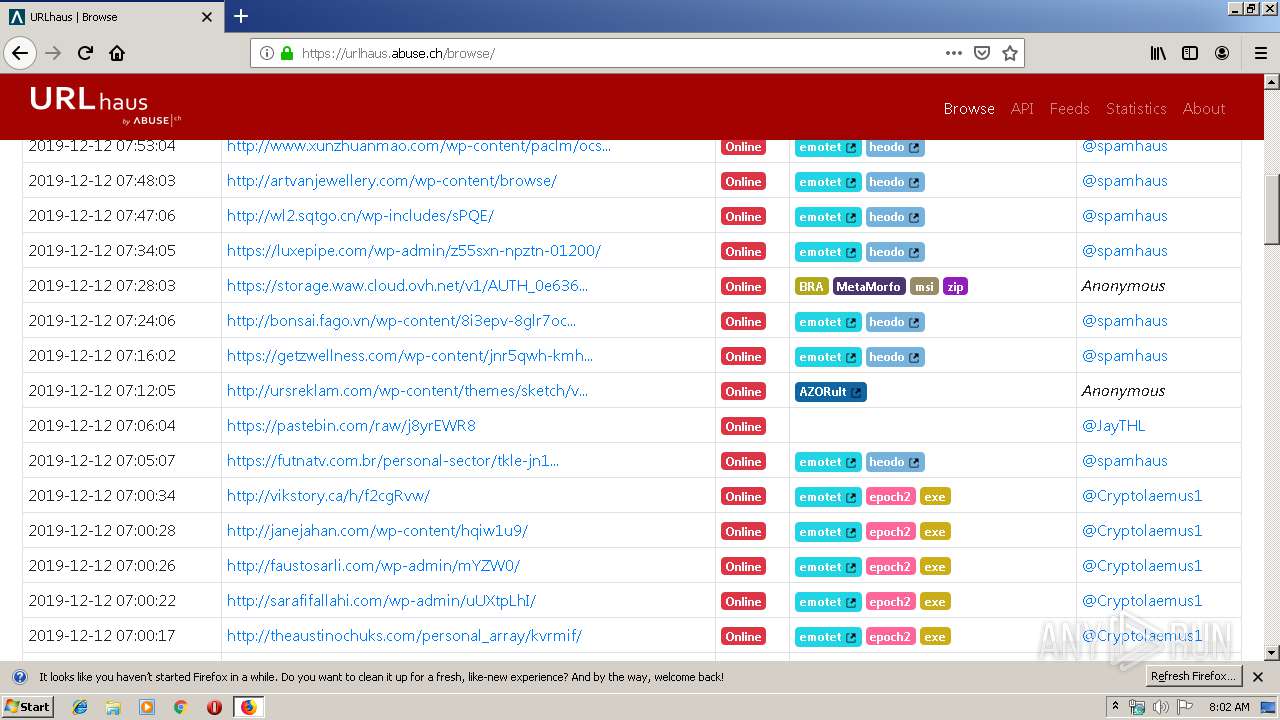1280x720 pixels.
Task: Click the green padlock security icon
Action: 287,53
